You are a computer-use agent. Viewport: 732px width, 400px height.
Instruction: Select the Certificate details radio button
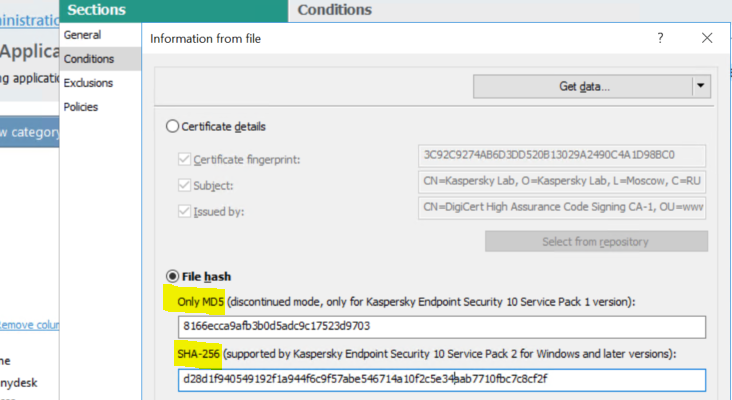tap(173, 127)
